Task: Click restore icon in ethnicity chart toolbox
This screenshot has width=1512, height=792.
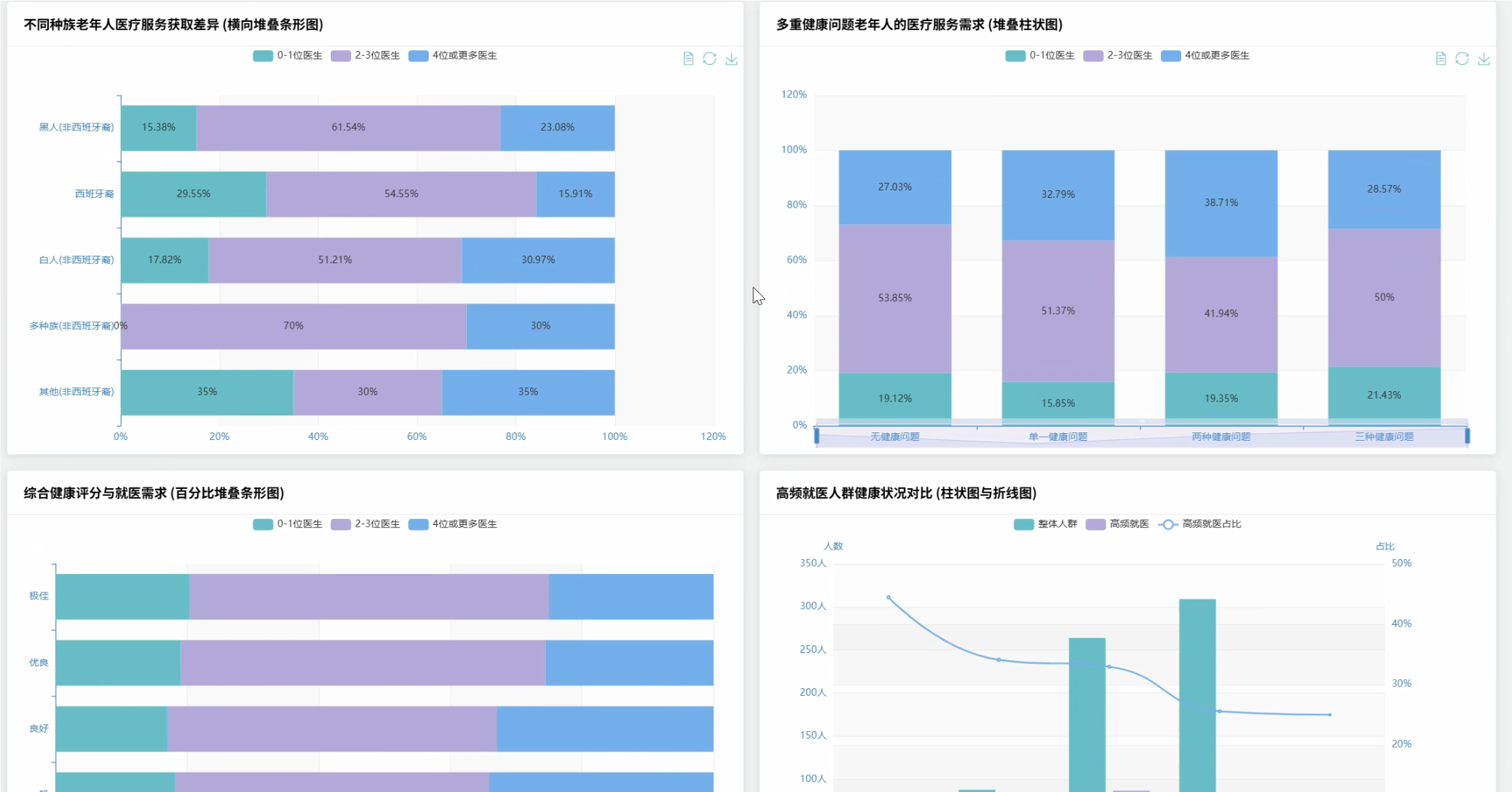Action: 709,59
